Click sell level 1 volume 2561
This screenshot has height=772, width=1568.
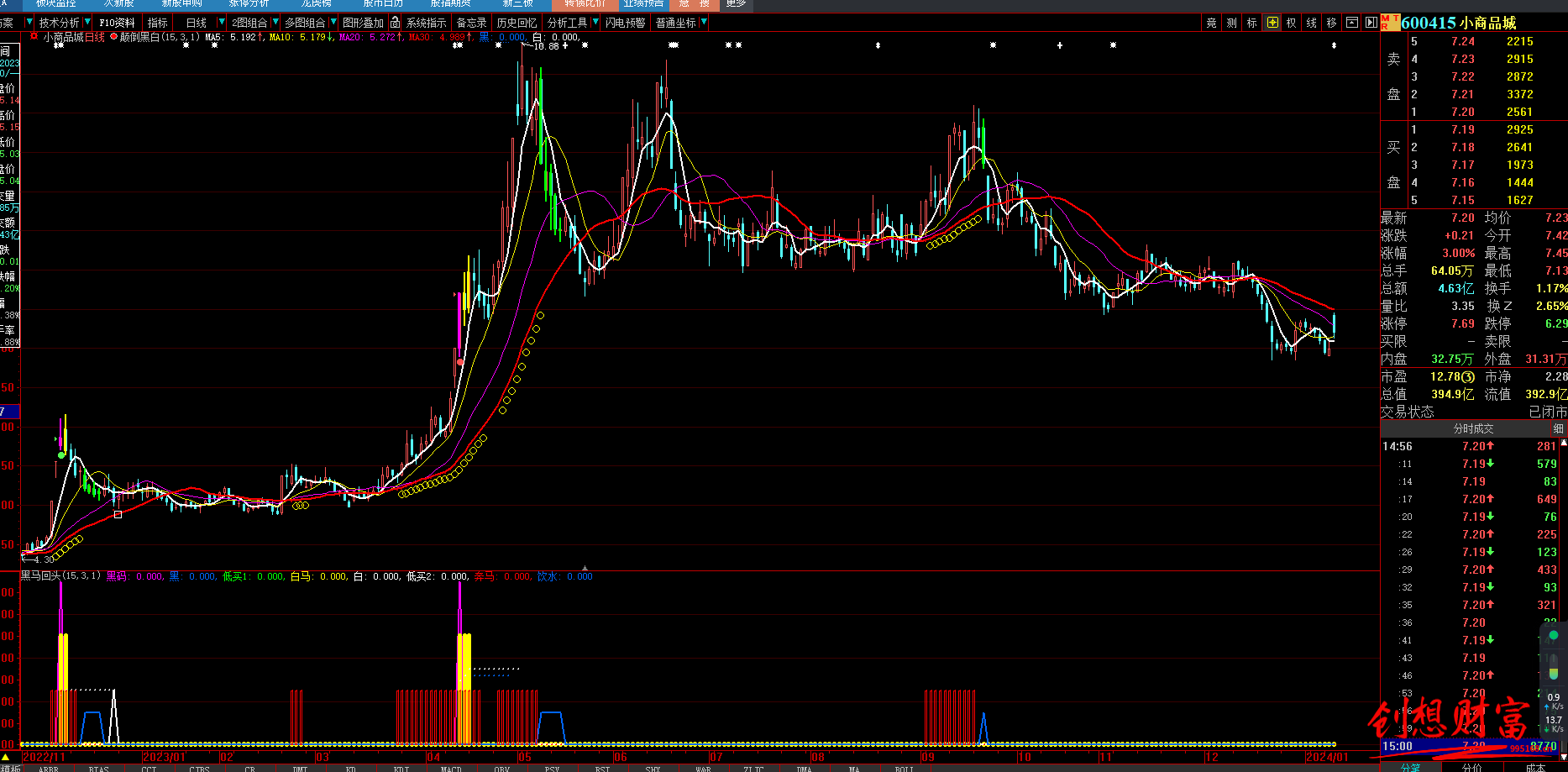pos(1520,112)
